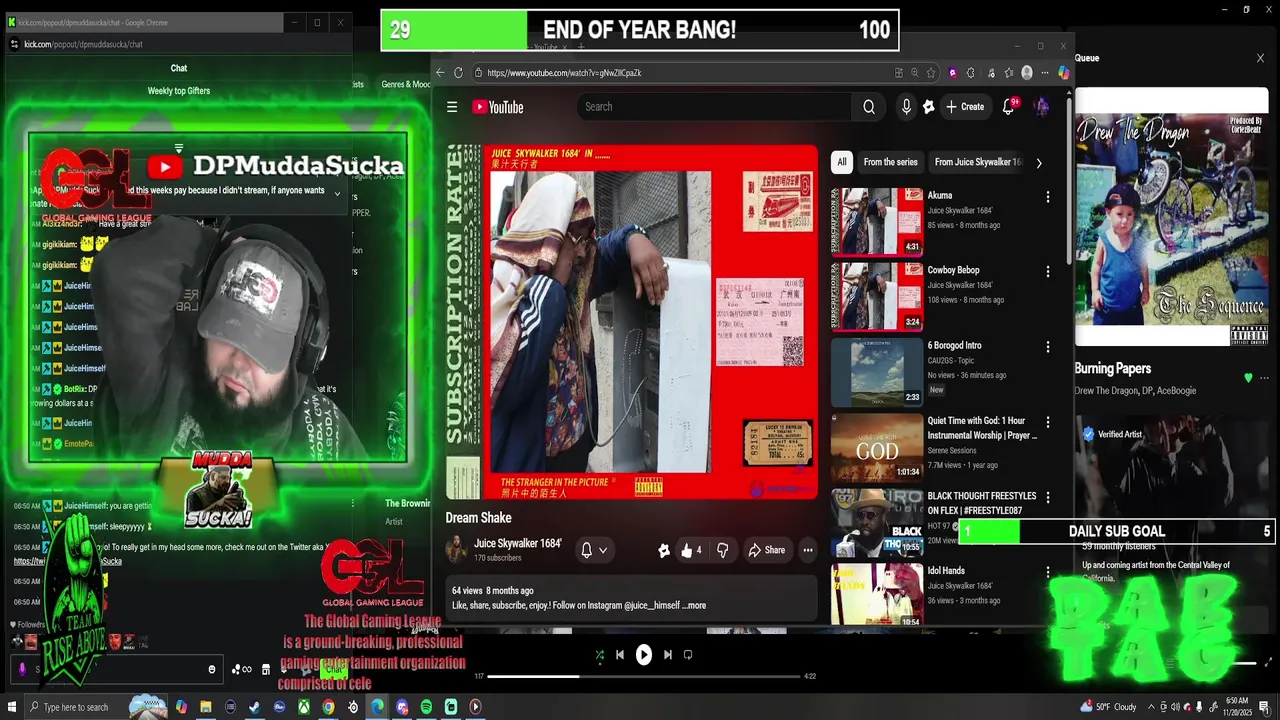The width and height of the screenshot is (1280, 720).
Task: Open options menu for 6 Borogod Intro
Action: tap(1048, 347)
